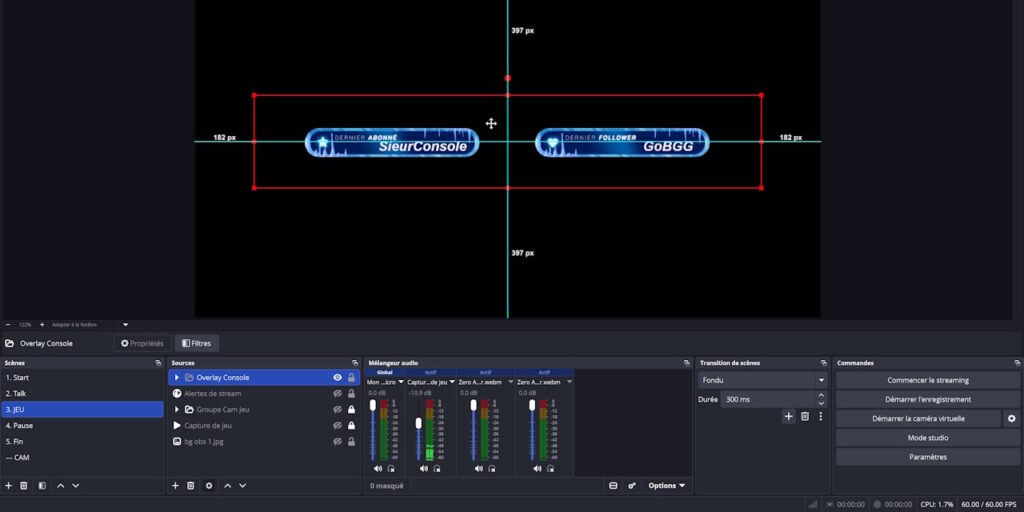Screen dimensions: 1024x512
Task: Show the Alertes de stream source
Action: [338, 394]
